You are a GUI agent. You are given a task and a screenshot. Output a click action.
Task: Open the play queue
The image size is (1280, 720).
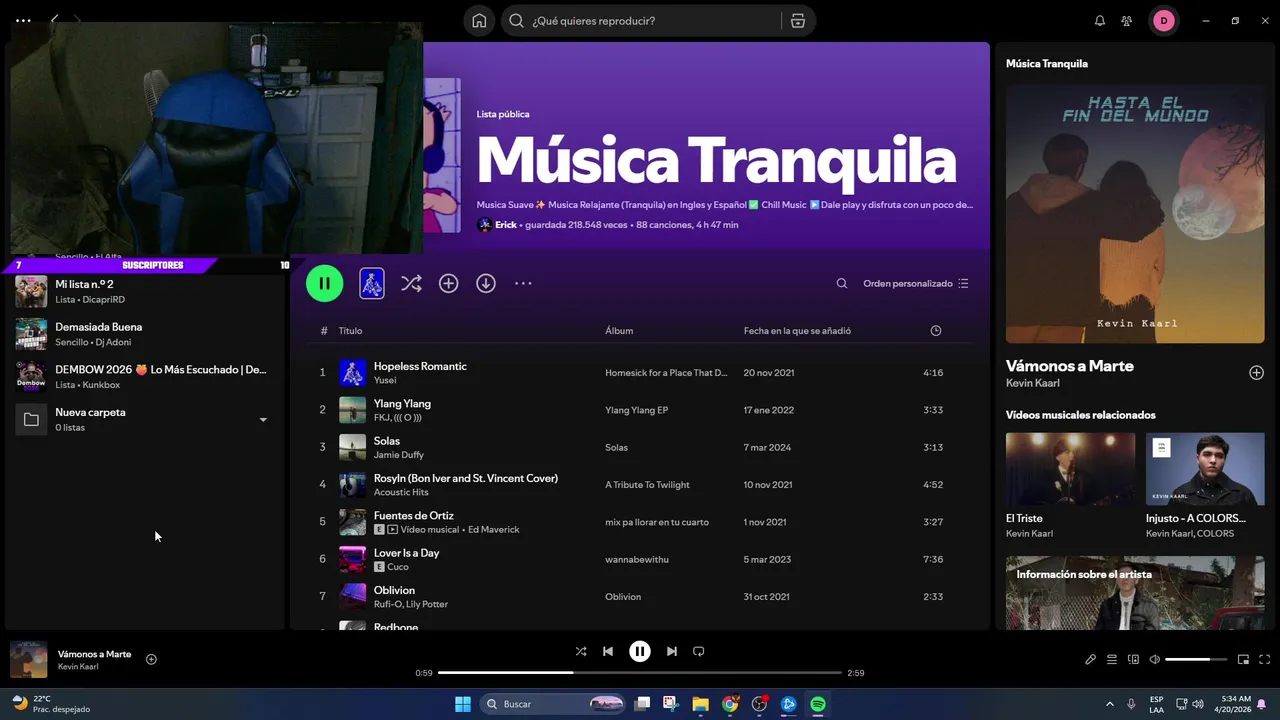coord(1111,659)
